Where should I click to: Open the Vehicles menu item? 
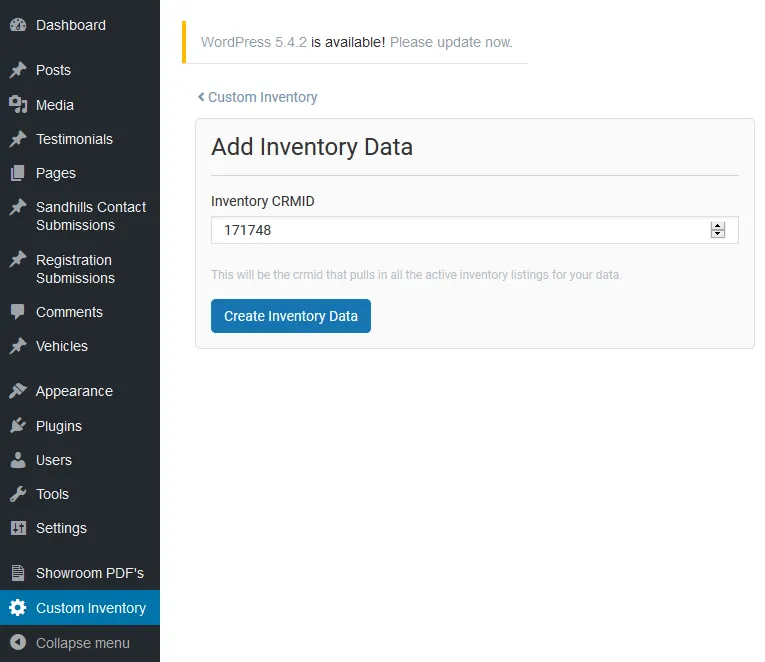[x=80, y=346]
